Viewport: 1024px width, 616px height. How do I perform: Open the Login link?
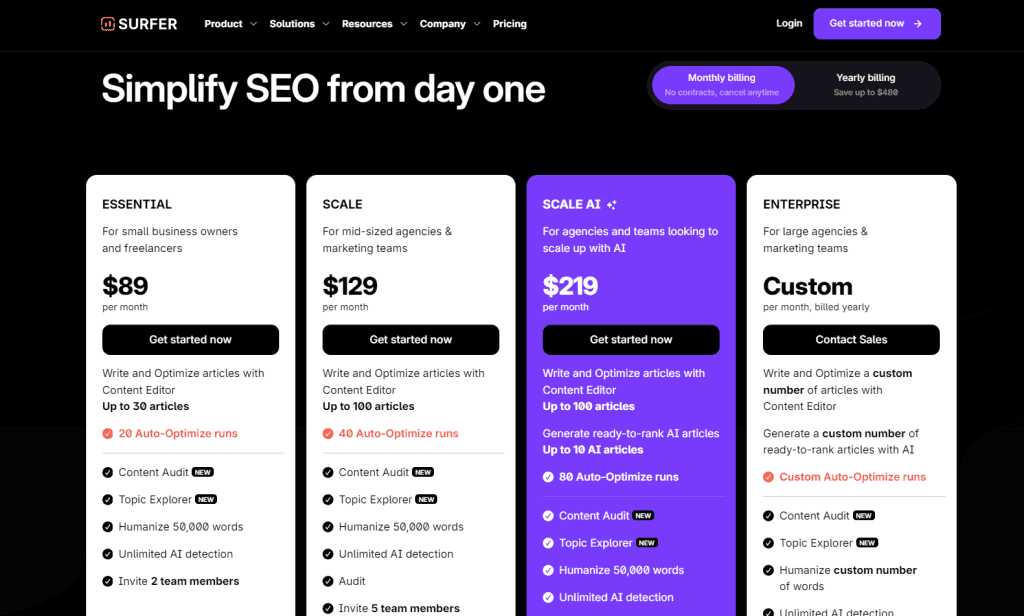point(789,24)
